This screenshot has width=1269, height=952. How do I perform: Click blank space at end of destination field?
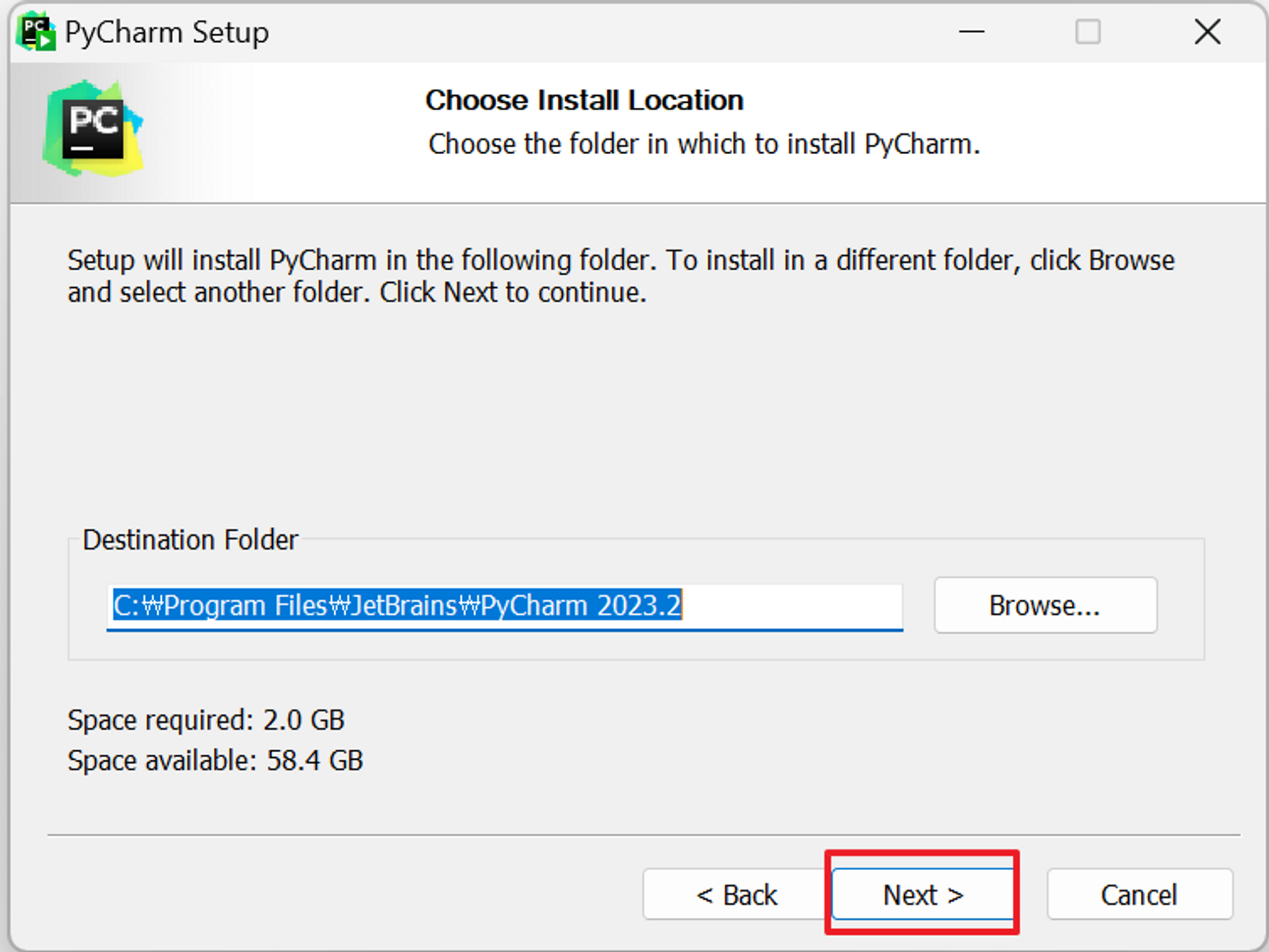coord(793,605)
